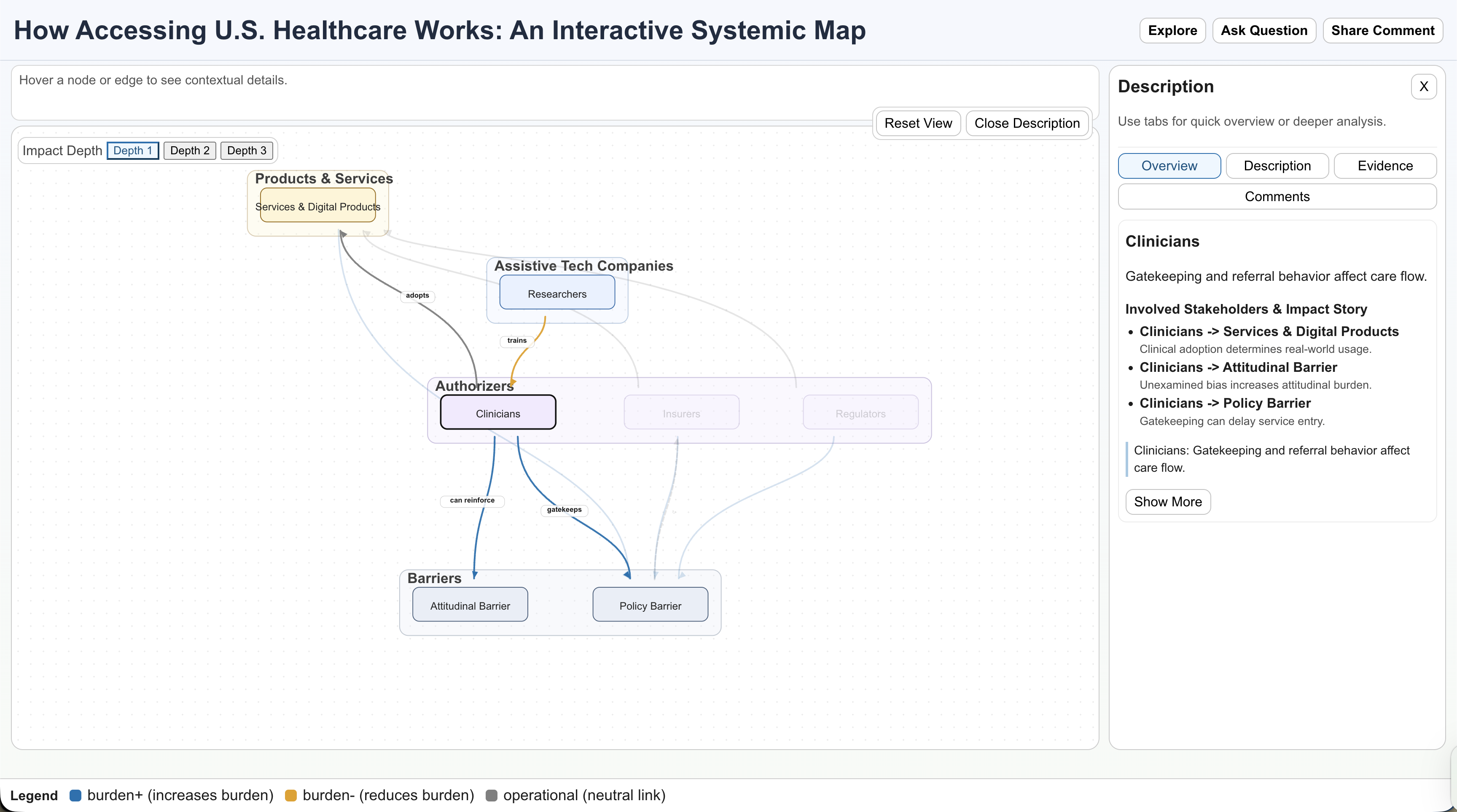The image size is (1457, 812).
Task: Click the Ask Question button
Action: (1264, 30)
